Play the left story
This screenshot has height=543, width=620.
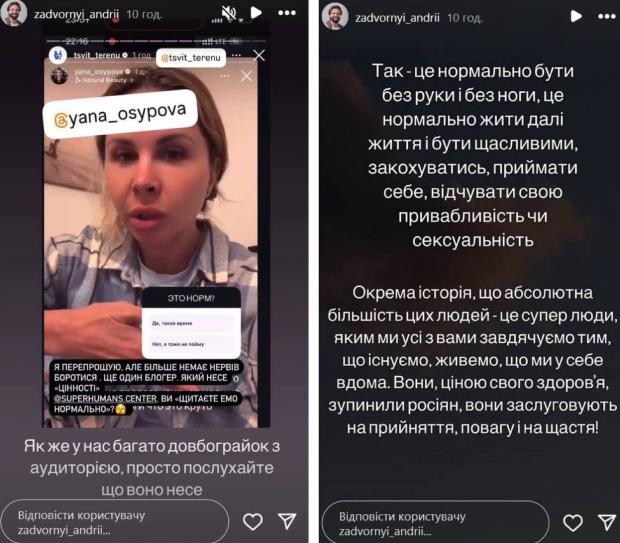pos(256,13)
